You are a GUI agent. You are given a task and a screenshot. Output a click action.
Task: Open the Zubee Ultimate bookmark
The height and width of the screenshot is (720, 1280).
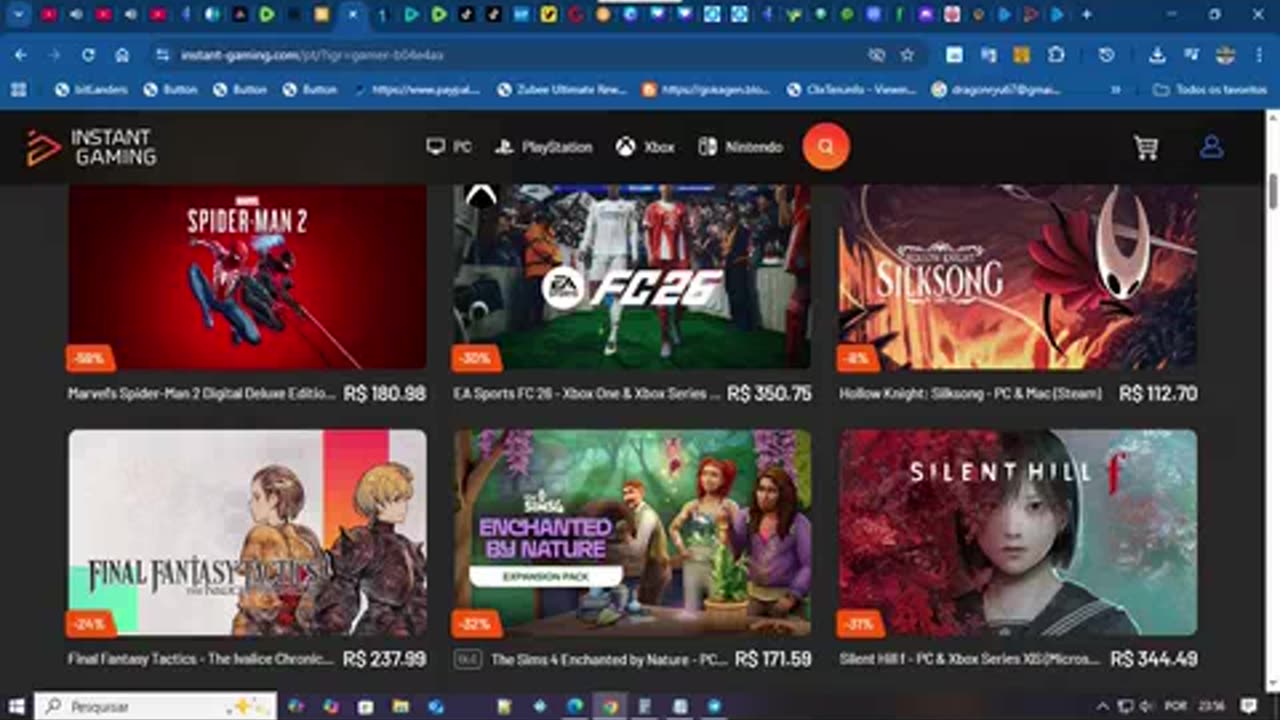(x=562, y=89)
